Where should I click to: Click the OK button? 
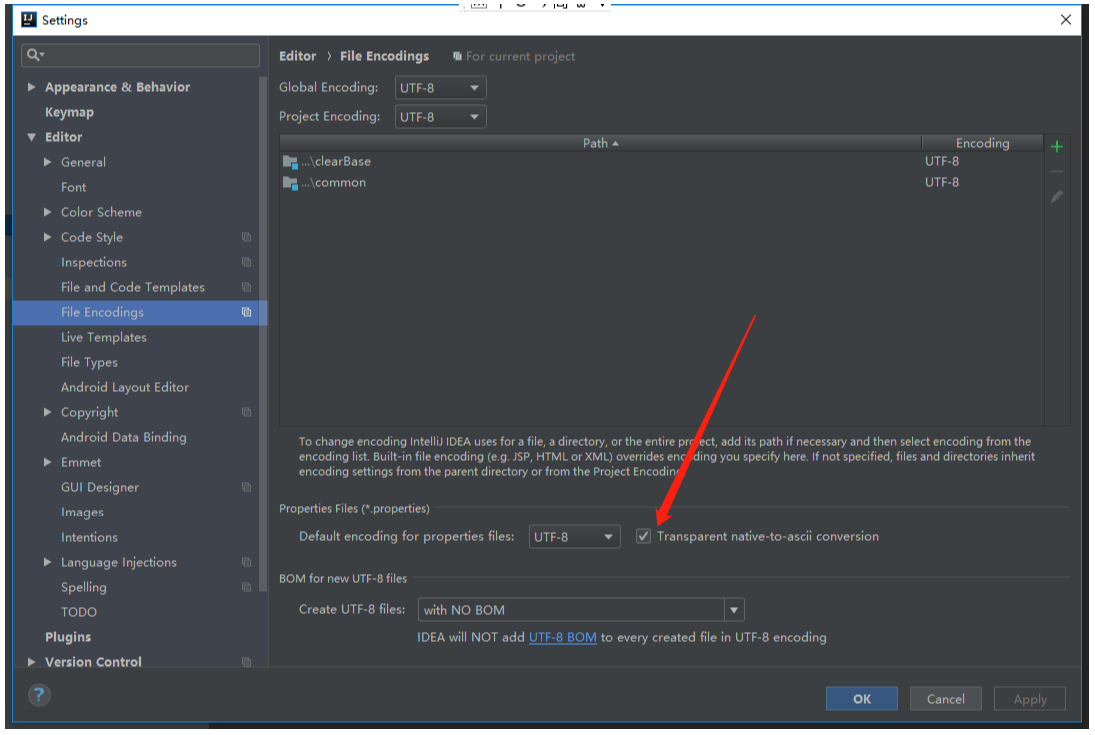(861, 699)
